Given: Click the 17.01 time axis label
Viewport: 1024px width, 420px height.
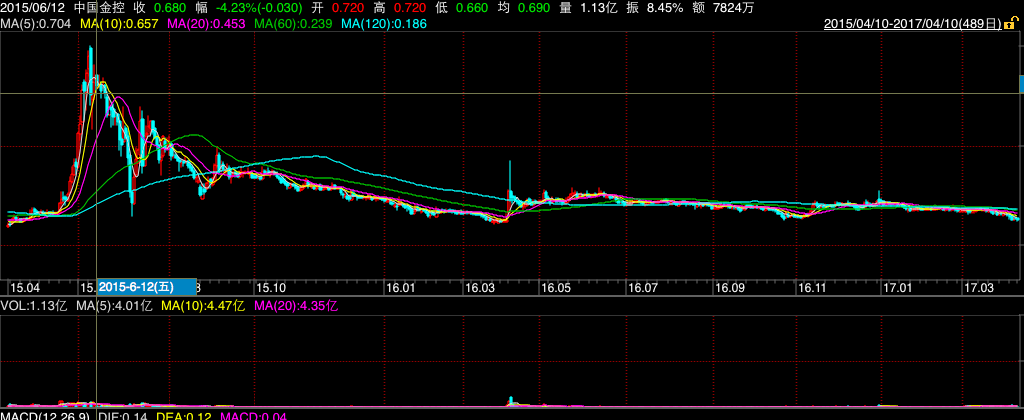Looking at the screenshot, I should [897, 287].
